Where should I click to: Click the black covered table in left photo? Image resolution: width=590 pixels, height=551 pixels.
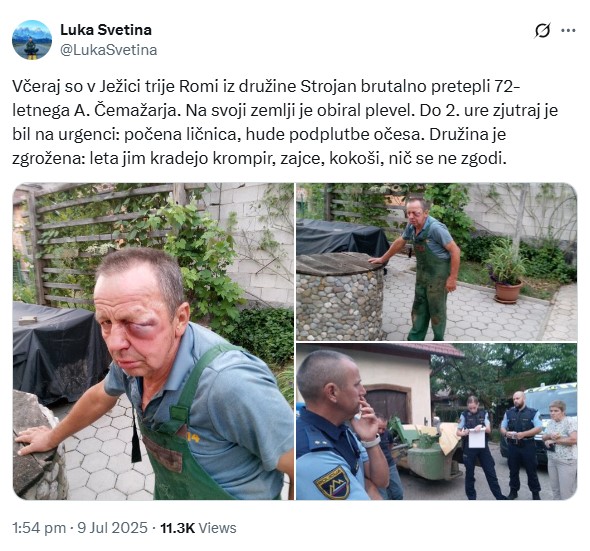(56, 350)
